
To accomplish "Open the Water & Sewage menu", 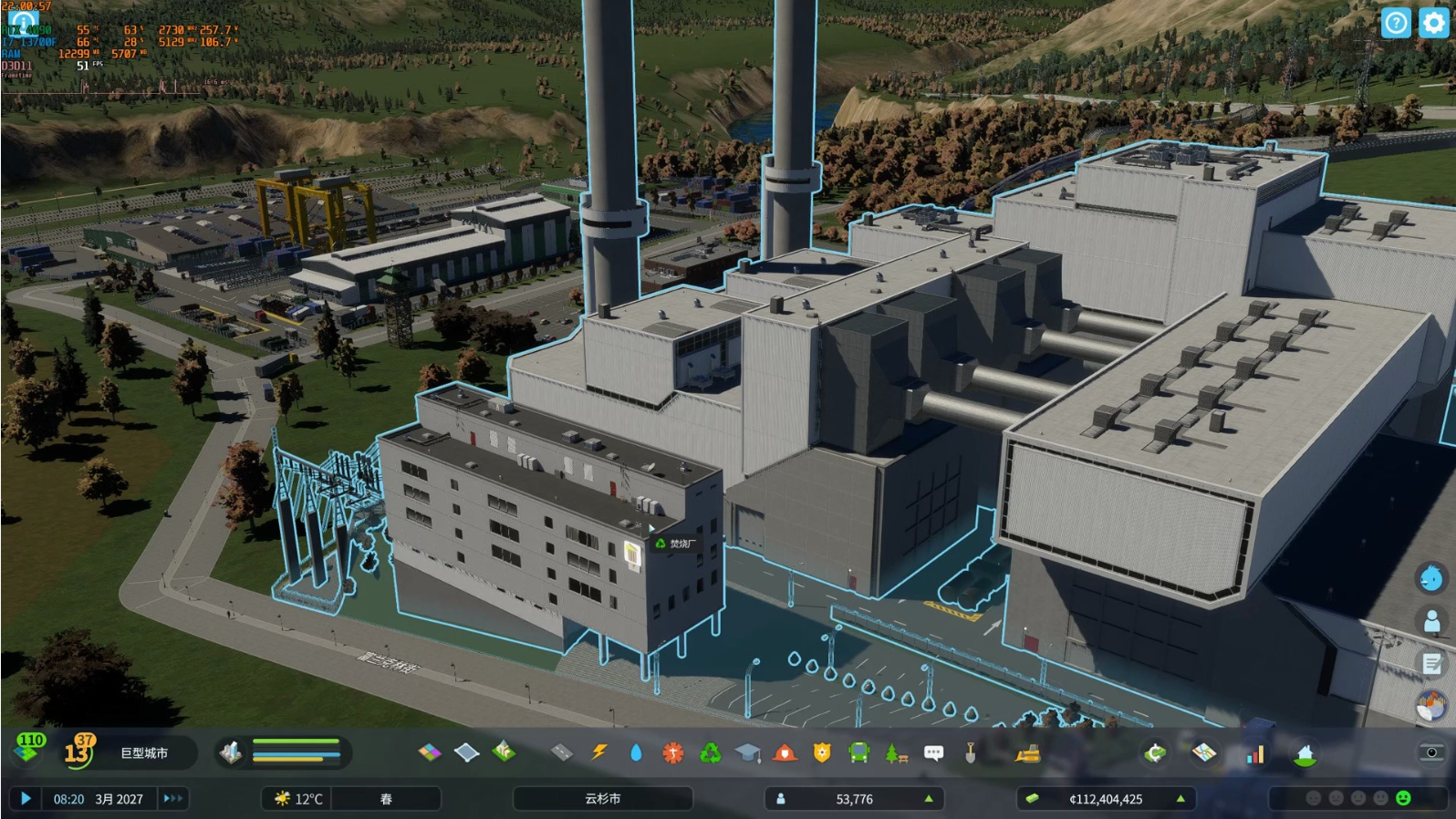I will [636, 752].
